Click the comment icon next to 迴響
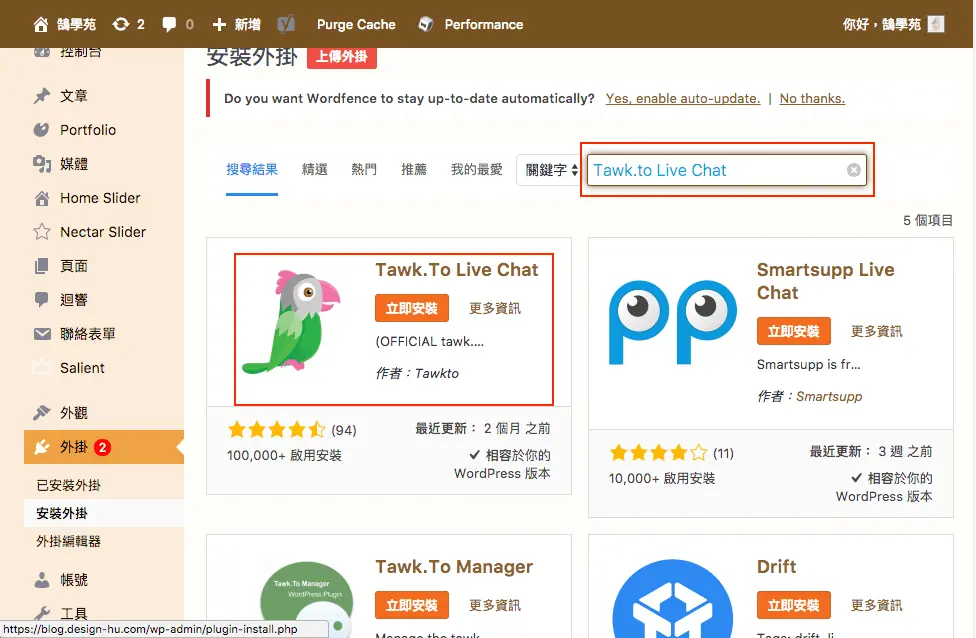Image resolution: width=976 pixels, height=638 pixels. click(x=42, y=299)
